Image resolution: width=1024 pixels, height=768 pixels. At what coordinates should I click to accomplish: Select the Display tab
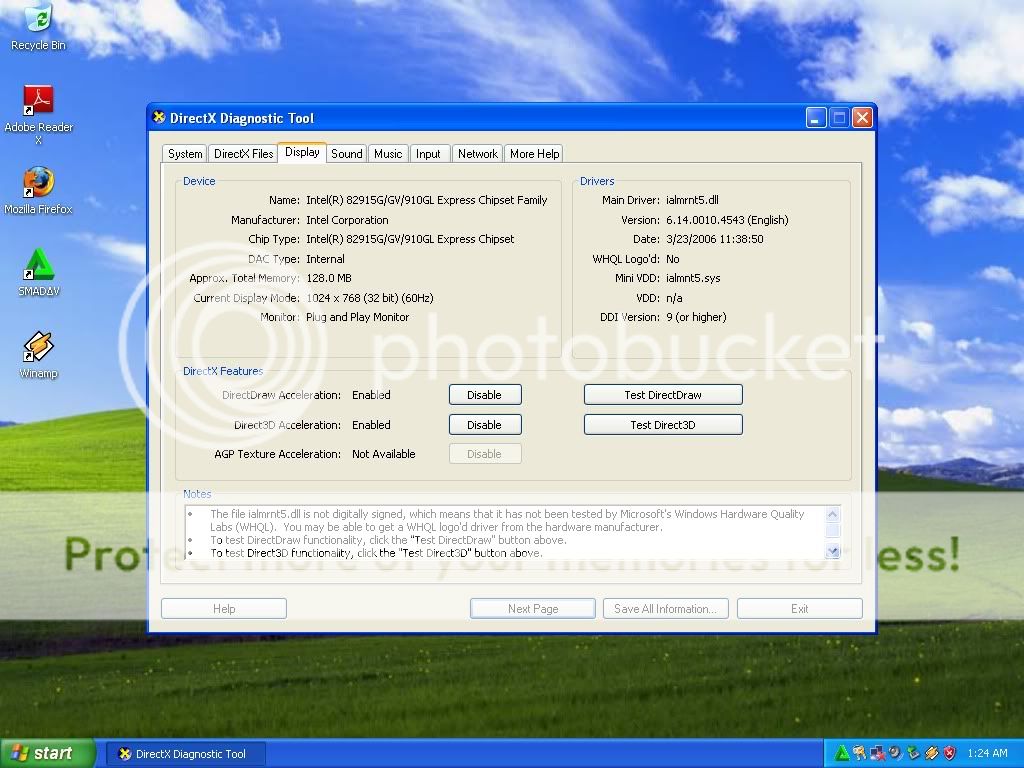[302, 152]
